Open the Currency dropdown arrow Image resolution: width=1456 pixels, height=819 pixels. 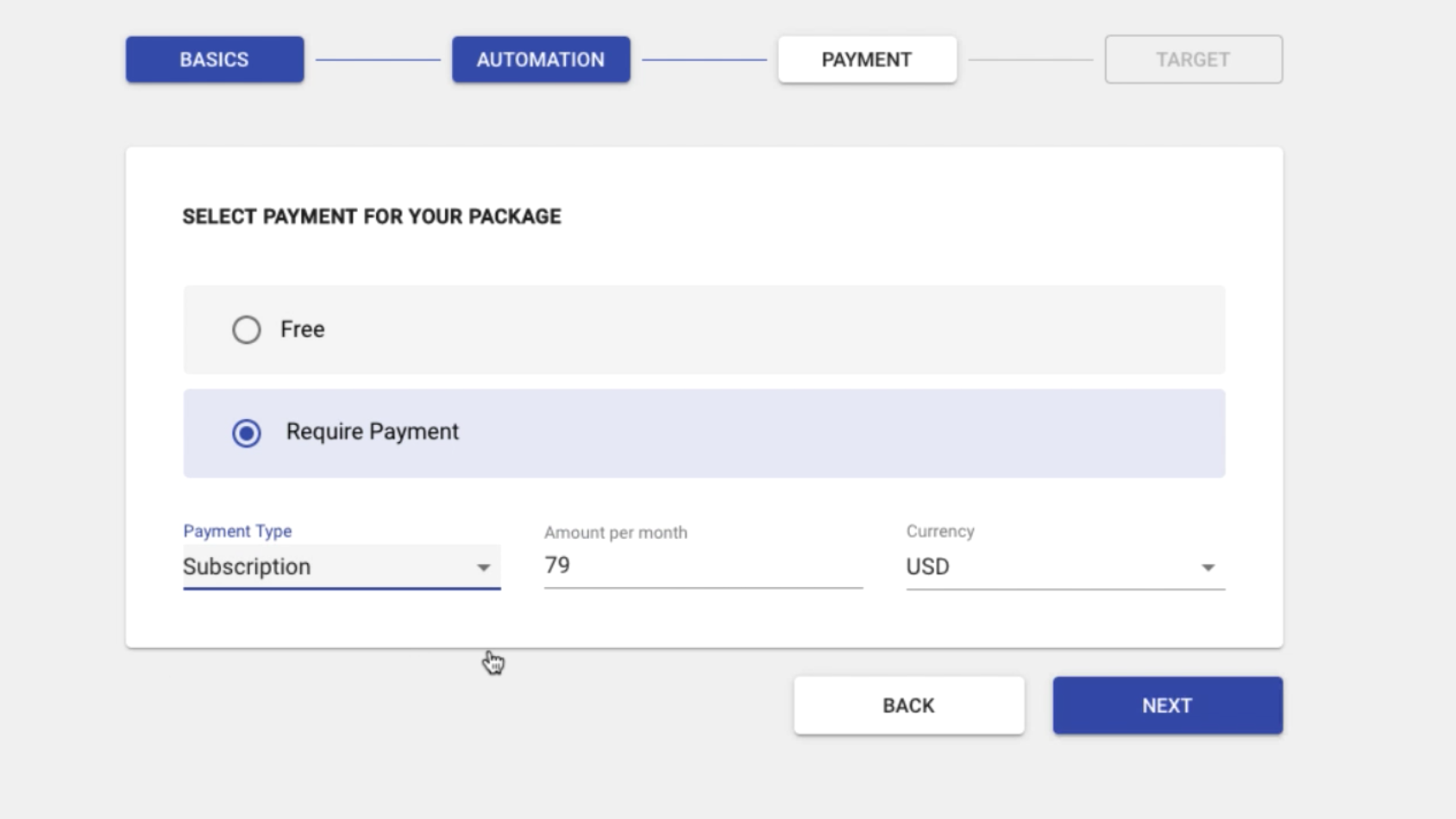coord(1208,567)
